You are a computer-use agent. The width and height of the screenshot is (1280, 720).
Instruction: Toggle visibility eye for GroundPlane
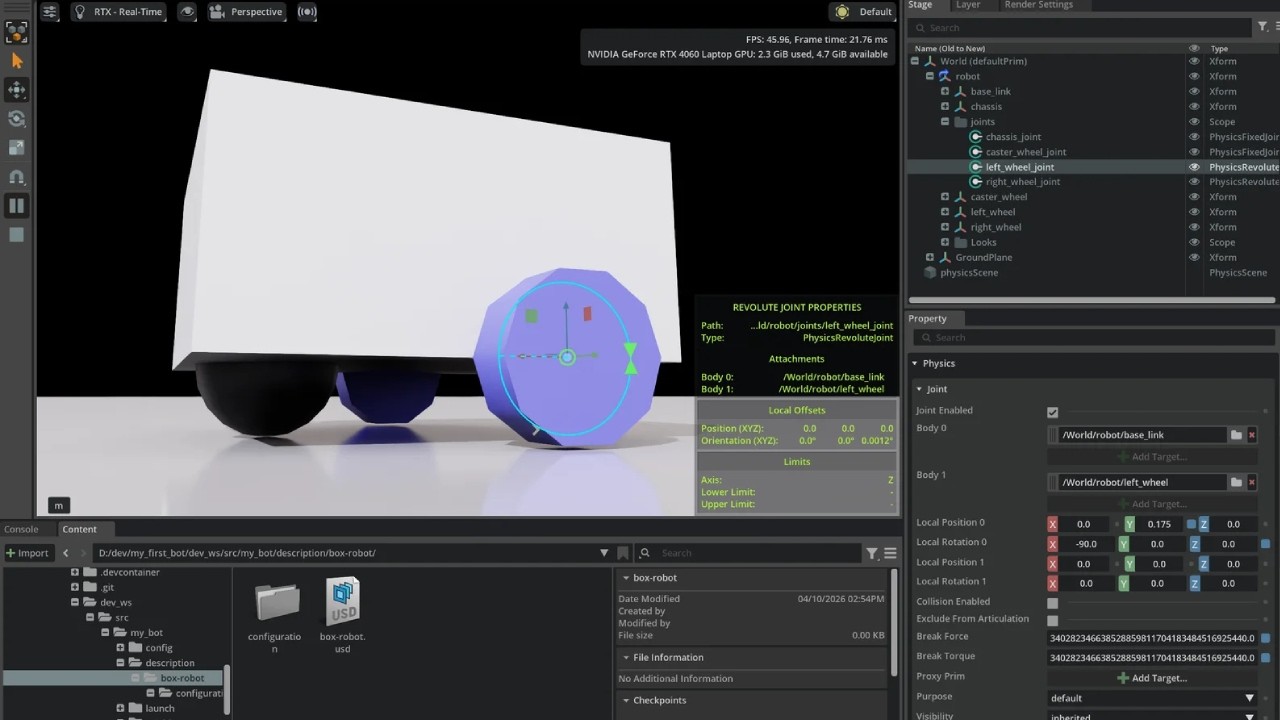coord(1194,257)
